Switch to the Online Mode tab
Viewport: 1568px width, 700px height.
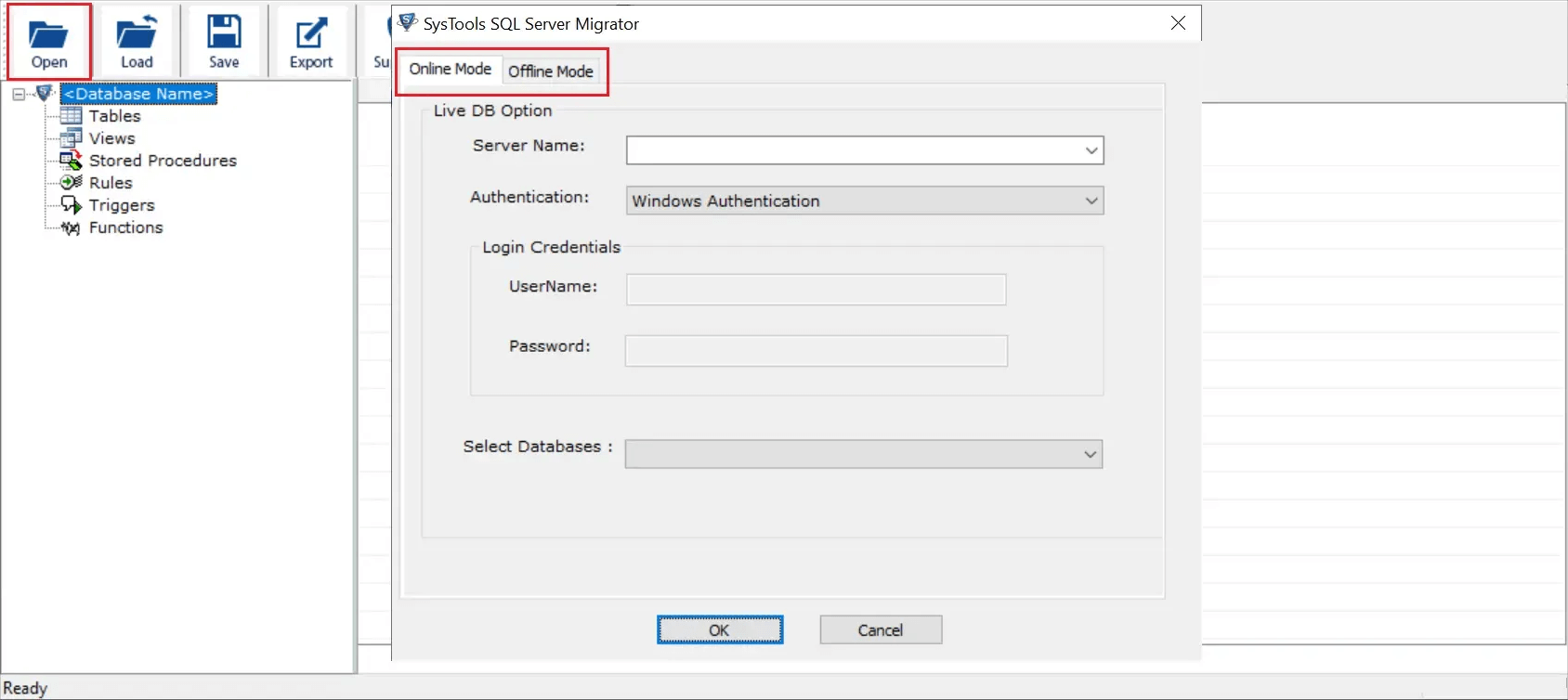point(450,70)
